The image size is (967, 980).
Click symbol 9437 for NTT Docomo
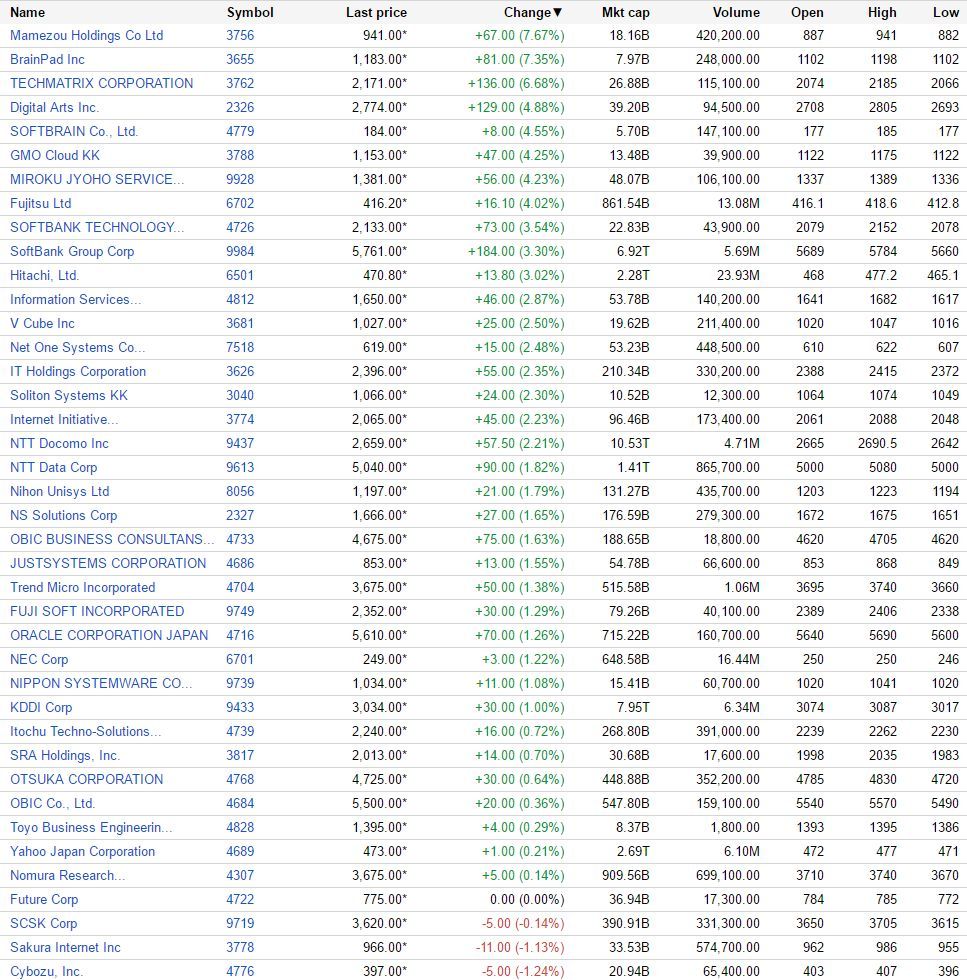(x=240, y=443)
